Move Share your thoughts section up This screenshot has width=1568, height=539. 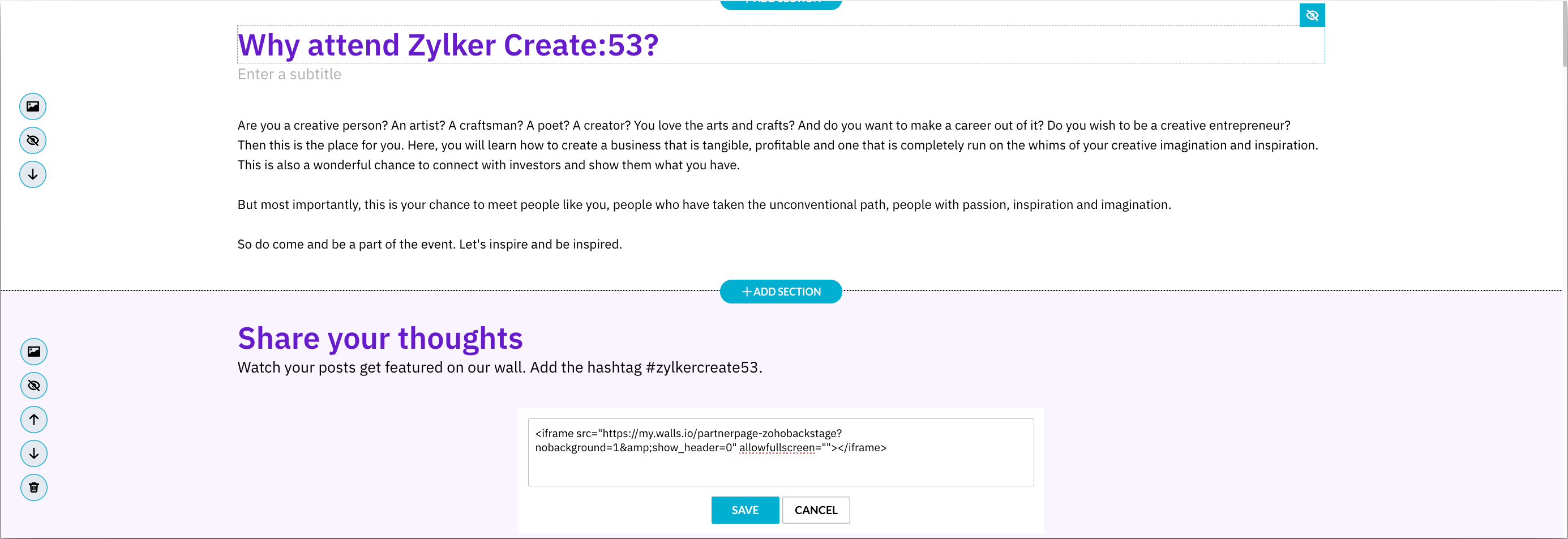(34, 420)
